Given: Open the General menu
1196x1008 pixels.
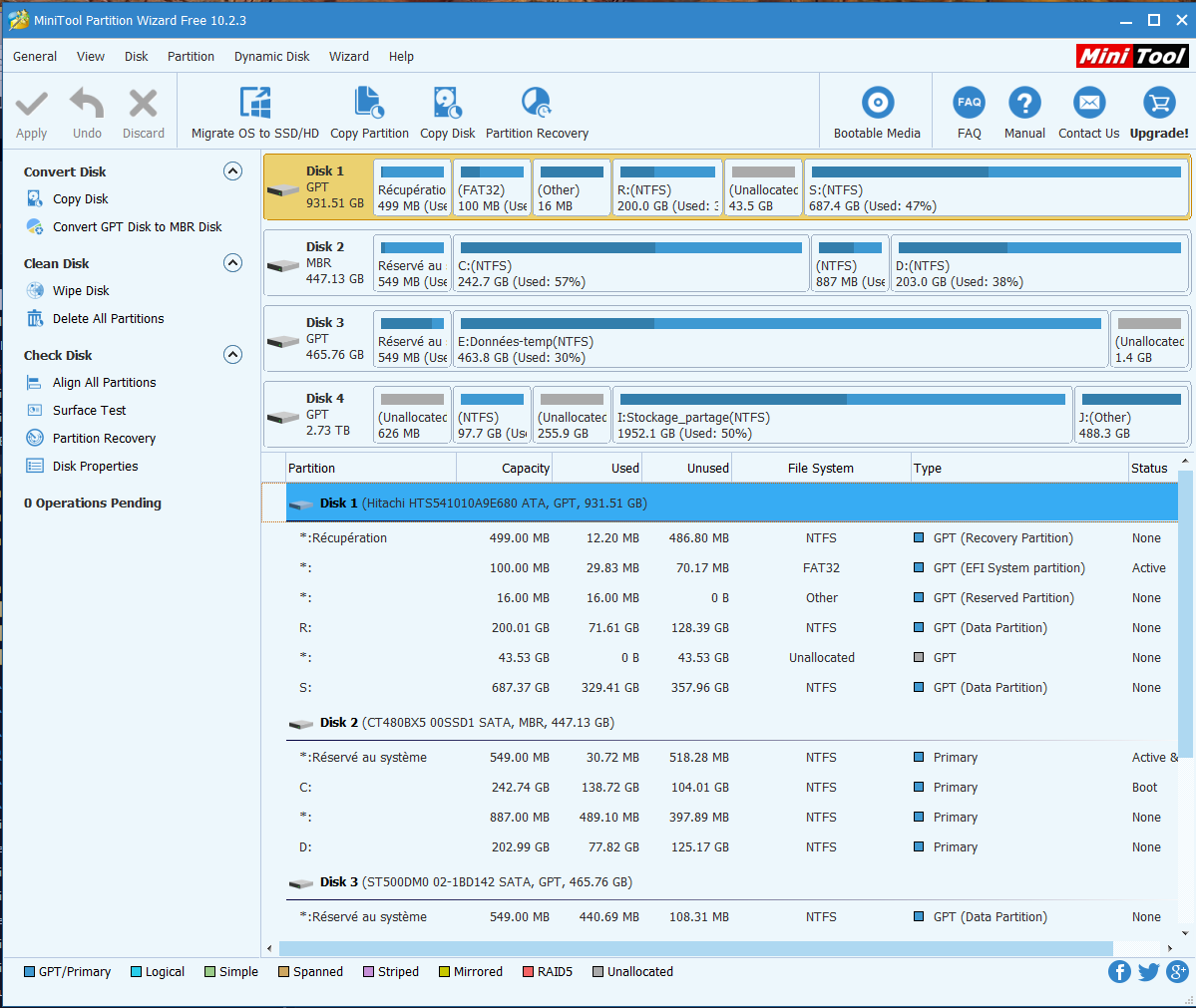Looking at the screenshot, I should pyautogui.click(x=35, y=57).
